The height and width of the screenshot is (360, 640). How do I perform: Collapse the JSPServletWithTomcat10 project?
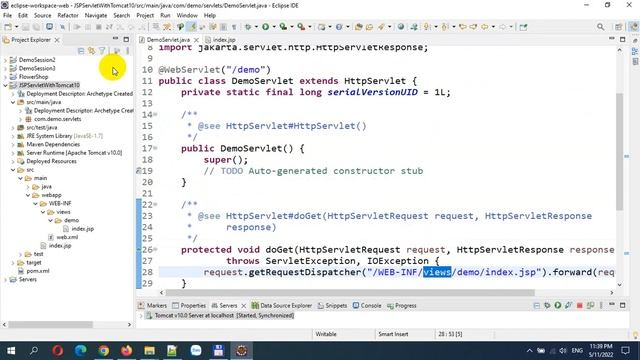(x=5, y=85)
